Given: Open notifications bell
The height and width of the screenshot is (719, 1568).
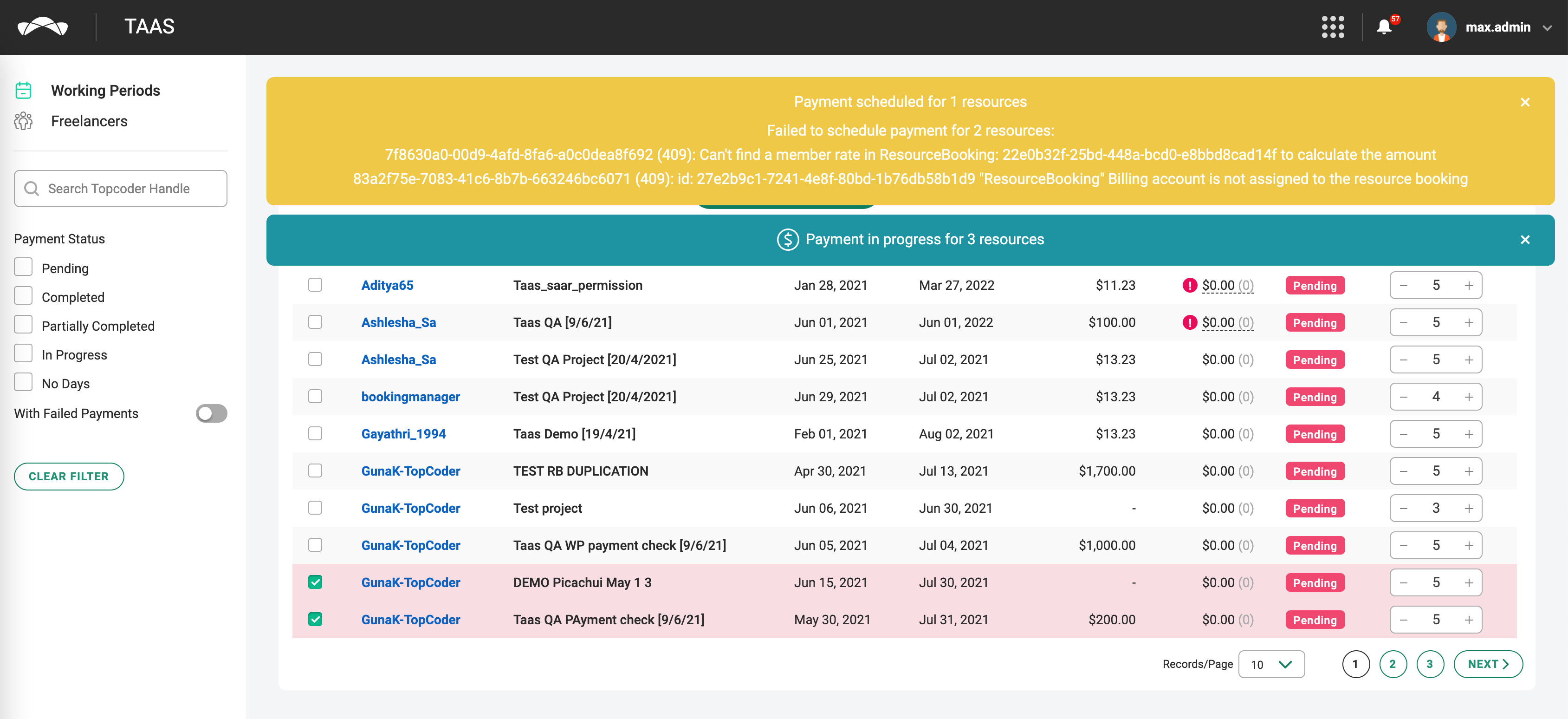Looking at the screenshot, I should pos(1384,27).
